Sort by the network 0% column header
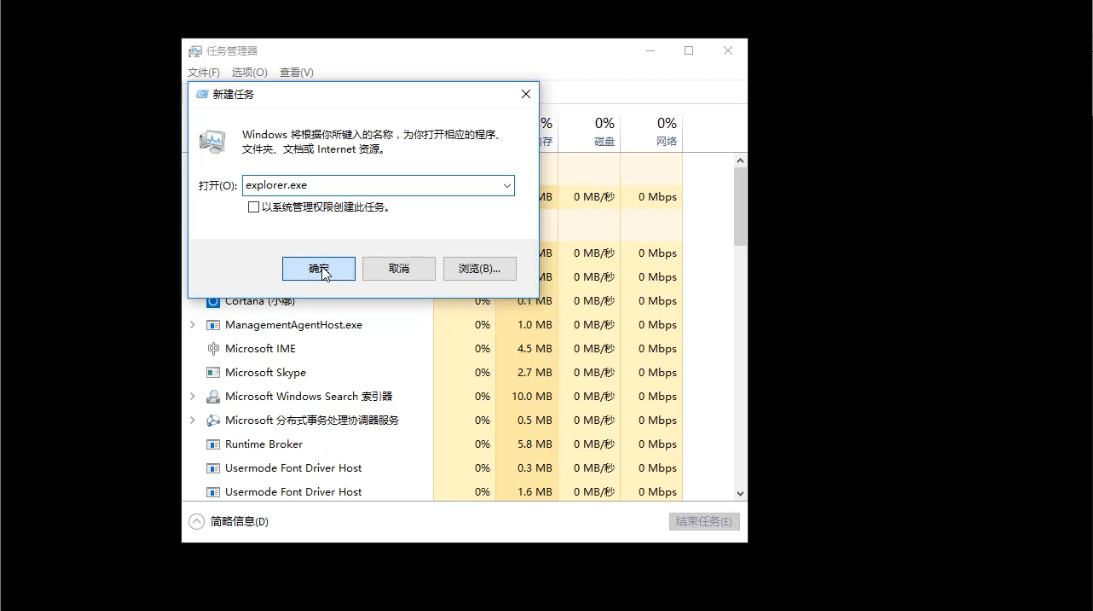1093x611 pixels. click(651, 131)
